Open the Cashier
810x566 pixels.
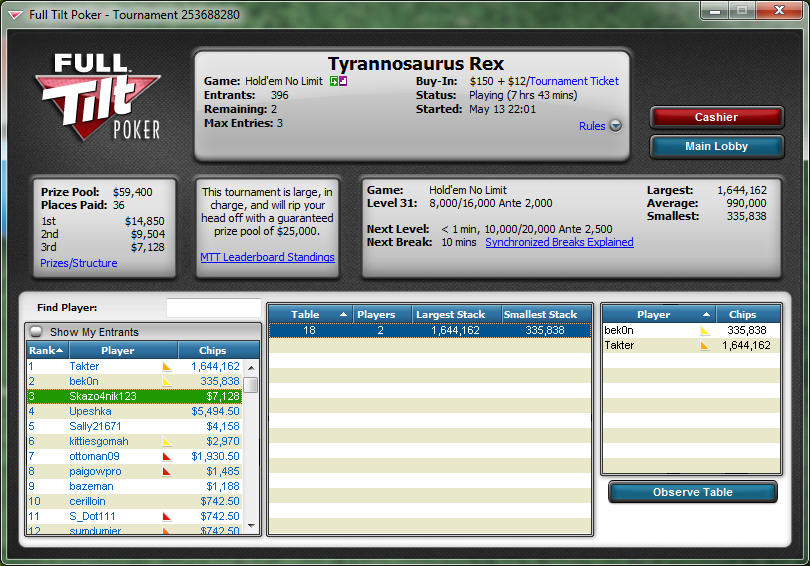tap(716, 117)
